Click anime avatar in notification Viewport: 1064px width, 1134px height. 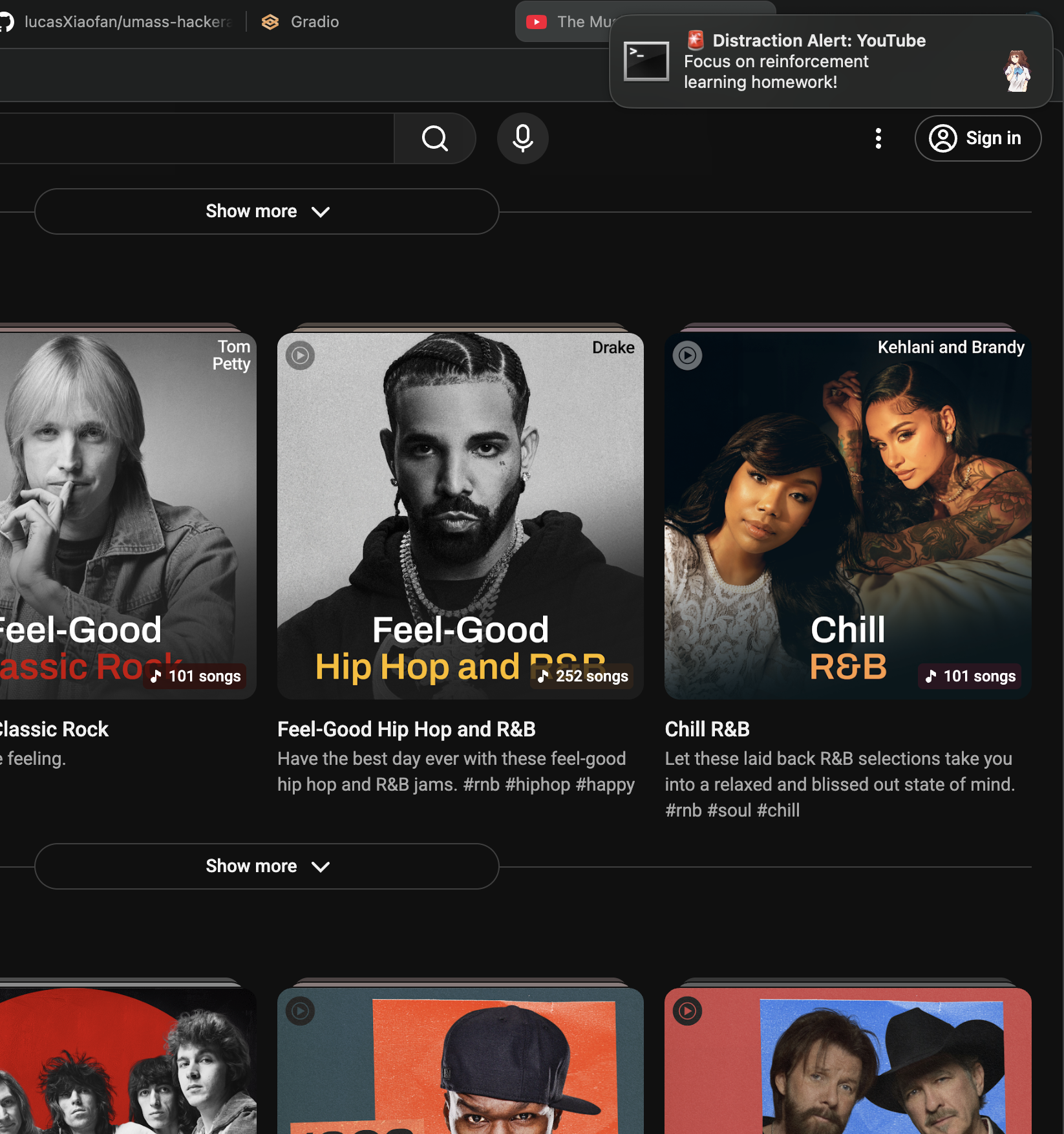pyautogui.click(x=1017, y=70)
